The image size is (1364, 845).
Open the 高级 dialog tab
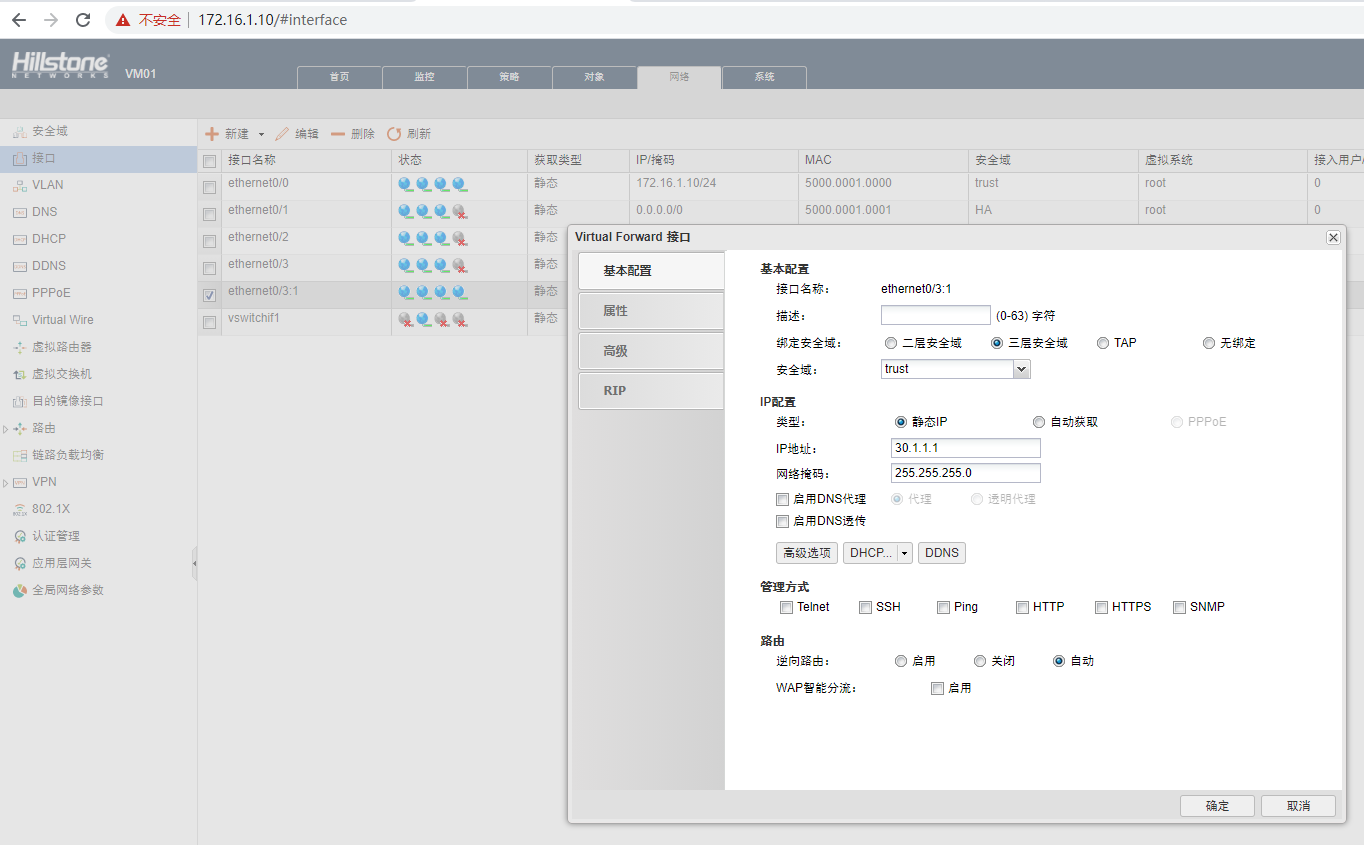click(651, 351)
